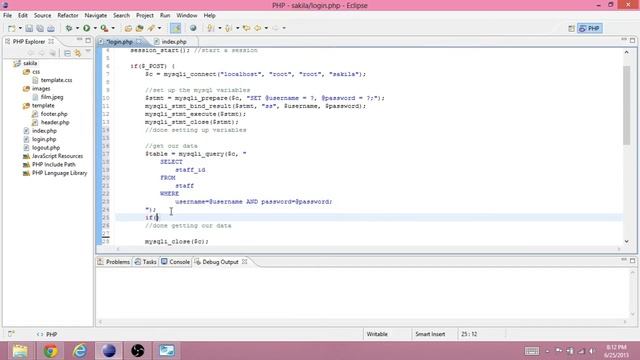Maximize the PHP Explorer panel
640x360 pixels.
(x=88, y=40)
